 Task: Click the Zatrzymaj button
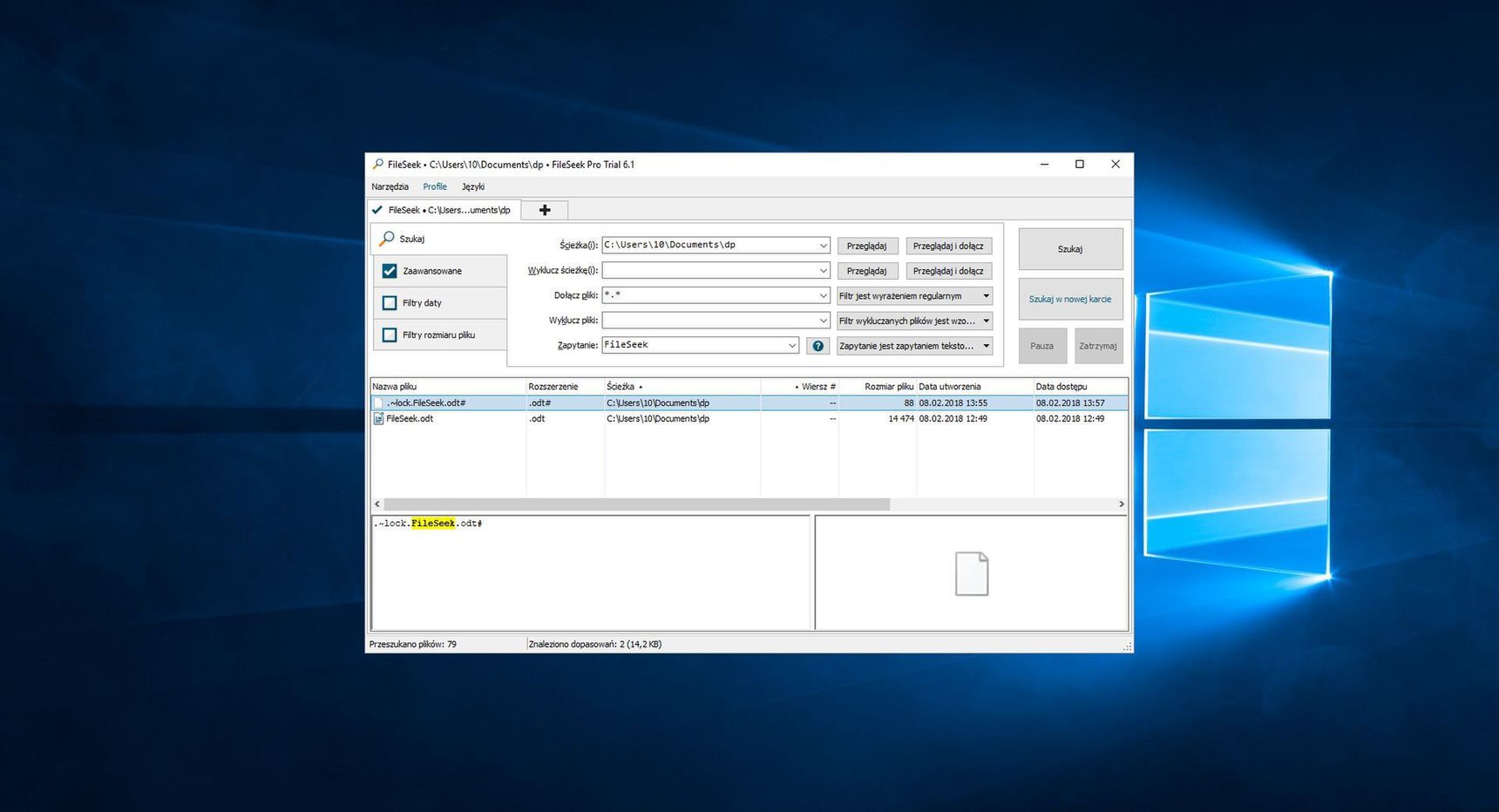click(1098, 346)
